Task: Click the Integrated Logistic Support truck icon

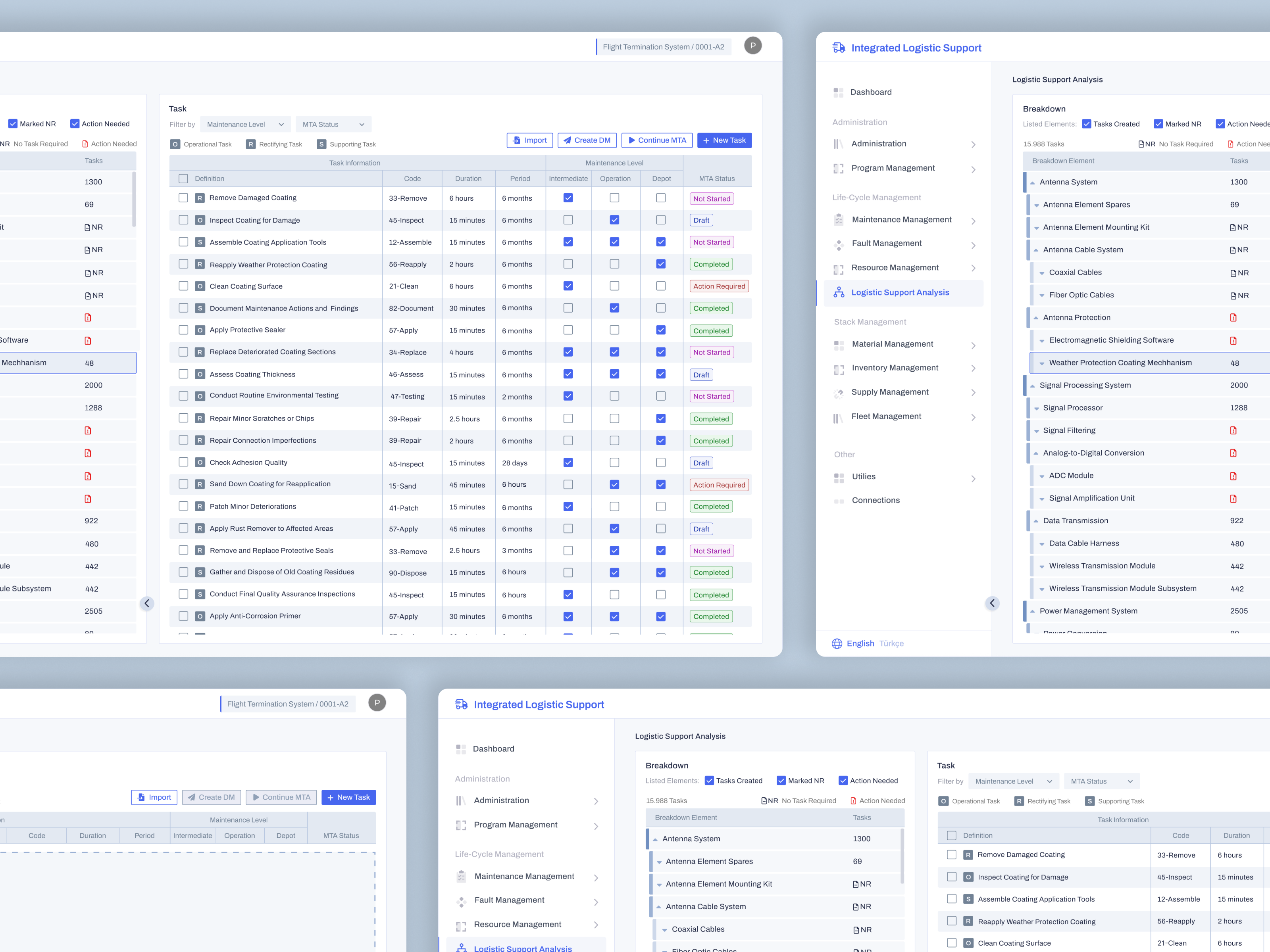Action: [838, 48]
